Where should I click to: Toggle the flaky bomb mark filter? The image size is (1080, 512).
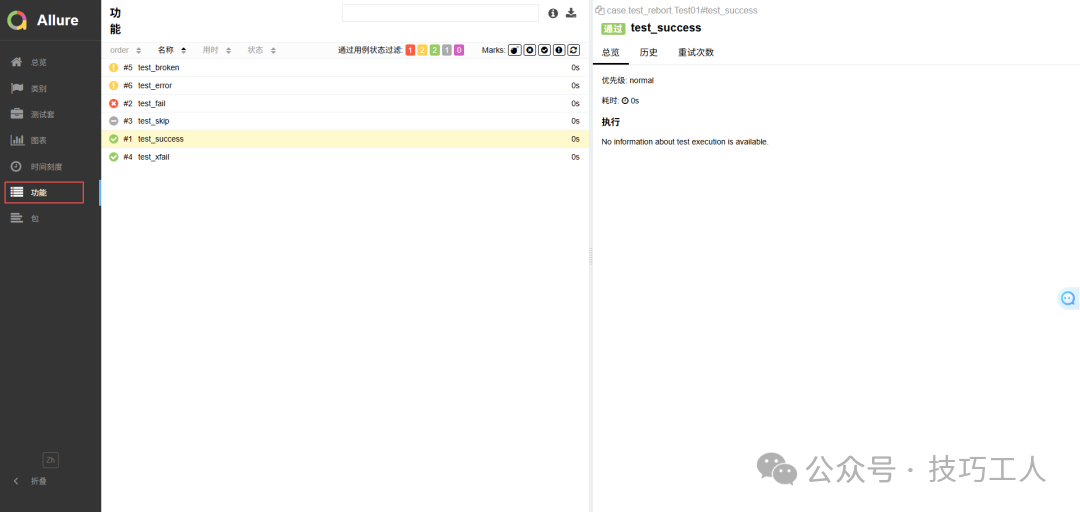514,50
